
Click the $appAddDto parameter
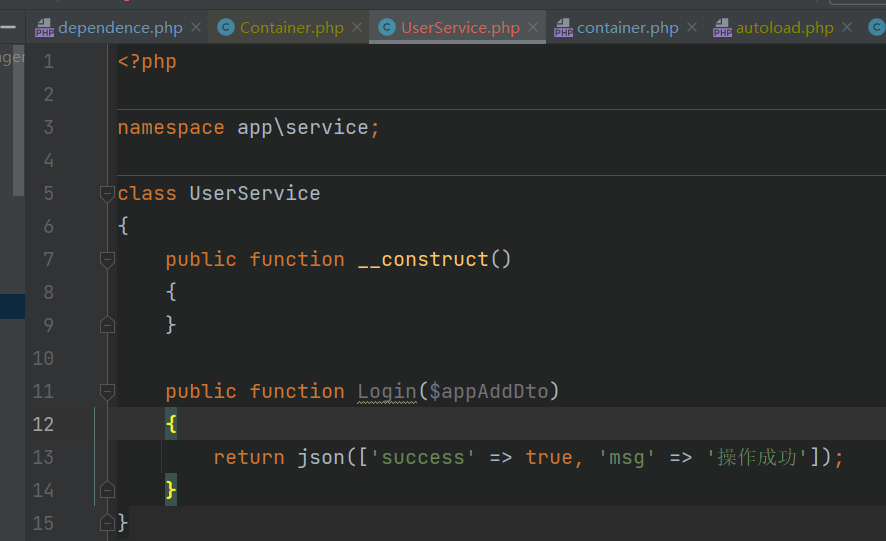[x=489, y=392]
